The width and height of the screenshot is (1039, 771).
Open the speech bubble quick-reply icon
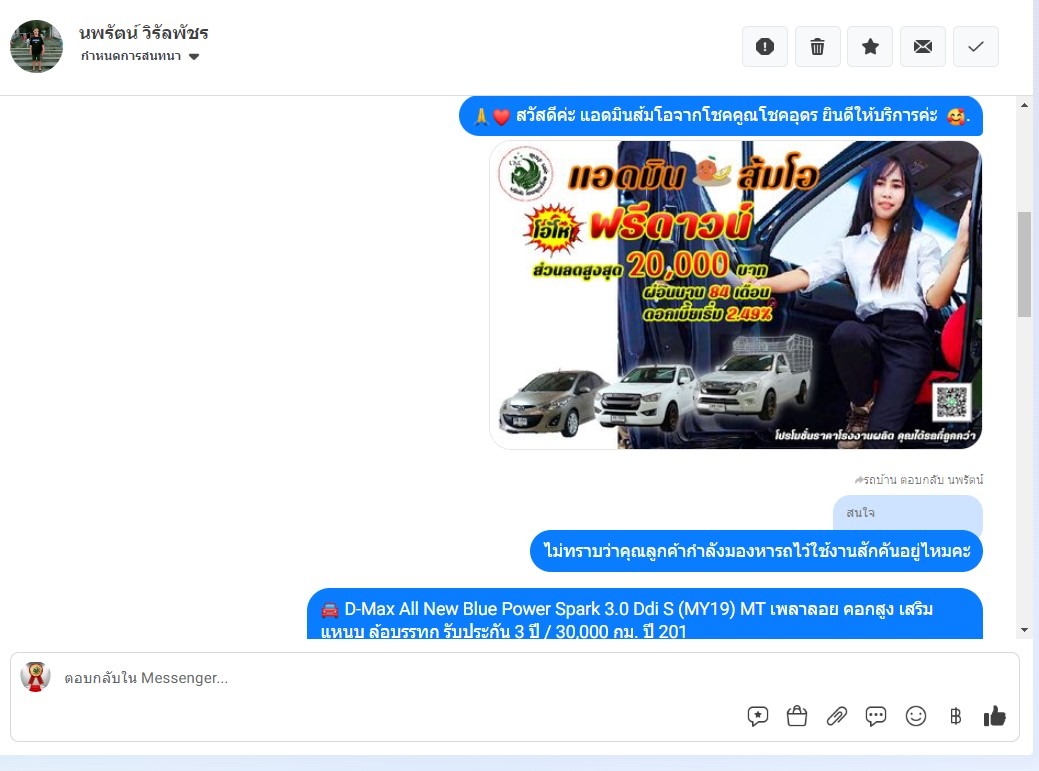pos(876,716)
